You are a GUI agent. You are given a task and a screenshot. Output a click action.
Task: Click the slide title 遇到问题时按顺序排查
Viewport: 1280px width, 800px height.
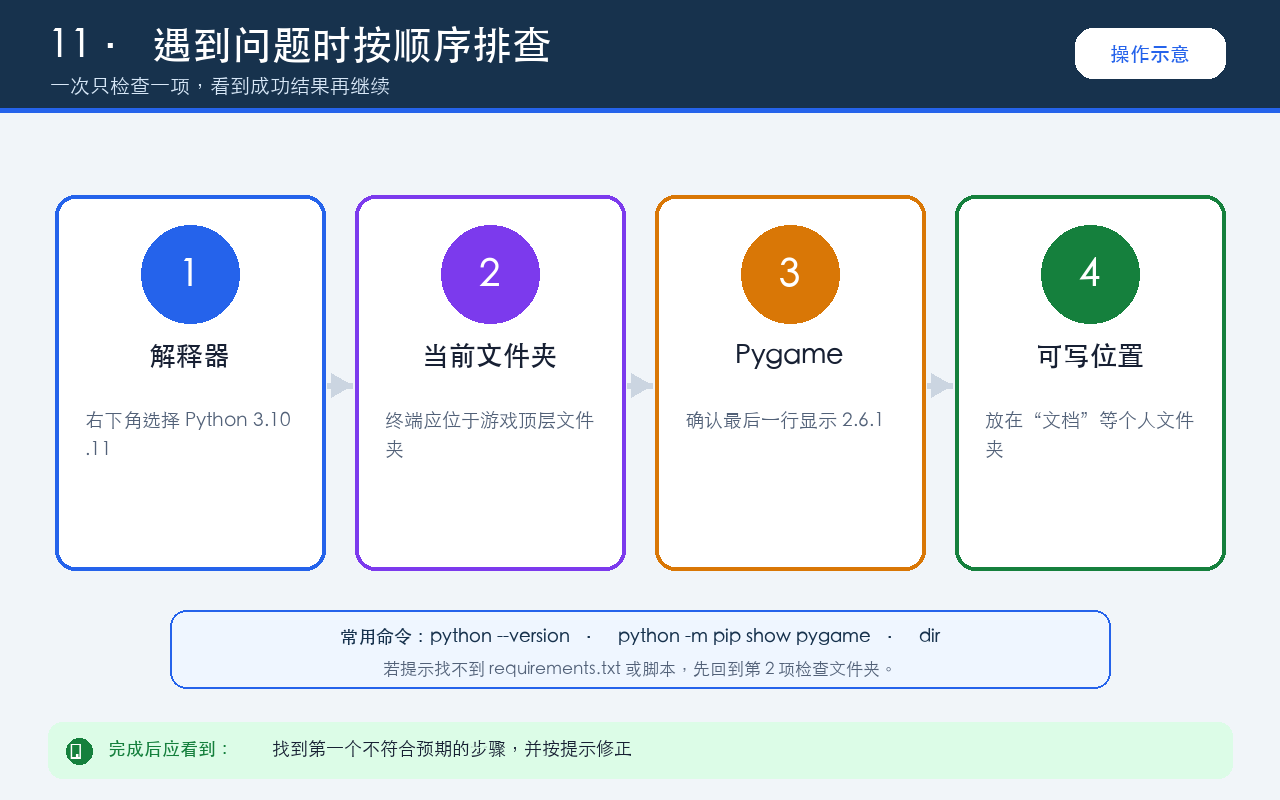coord(352,46)
